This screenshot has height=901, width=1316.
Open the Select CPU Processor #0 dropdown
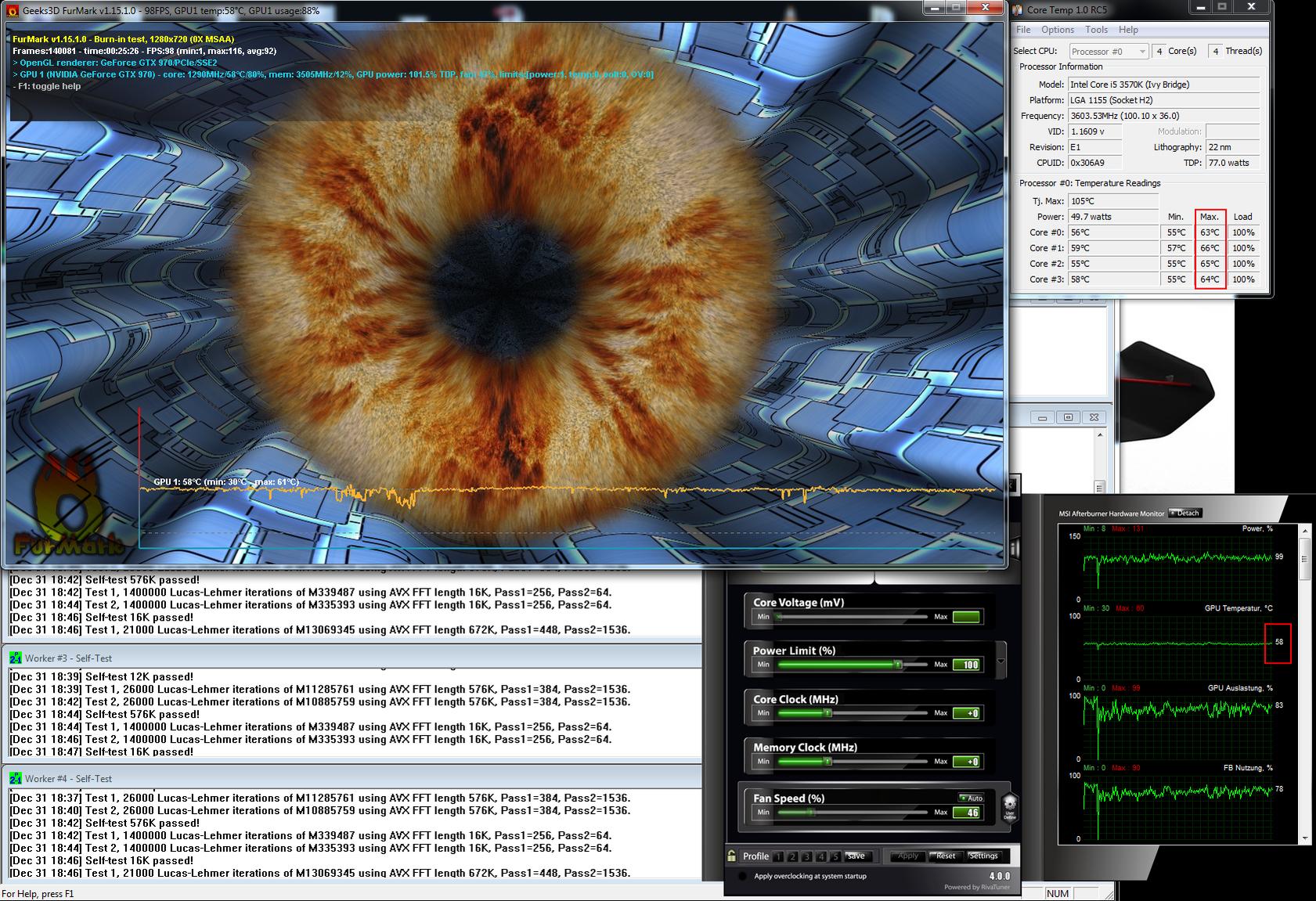(1109, 51)
